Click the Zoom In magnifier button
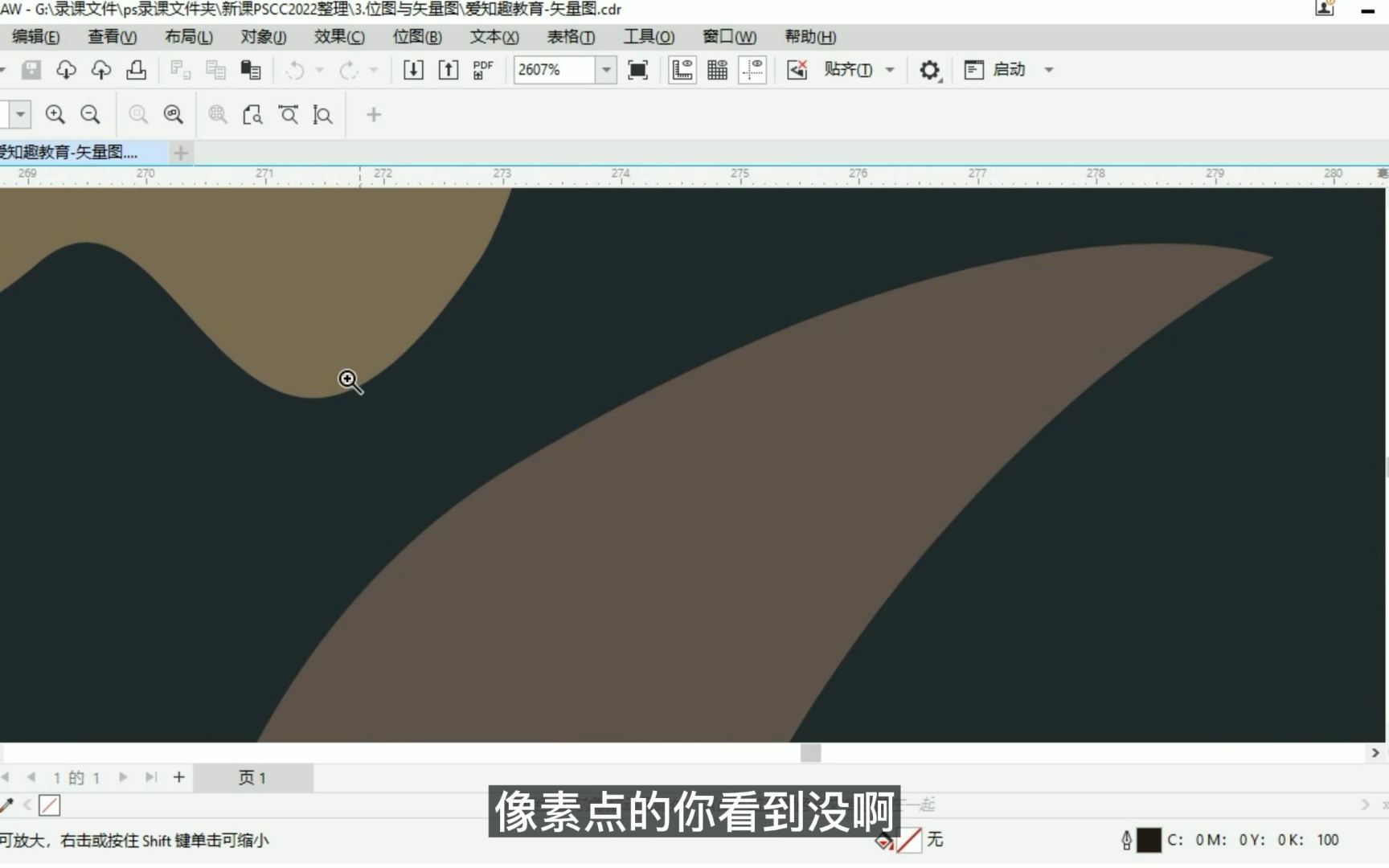This screenshot has height=868, width=1389. coord(55,114)
